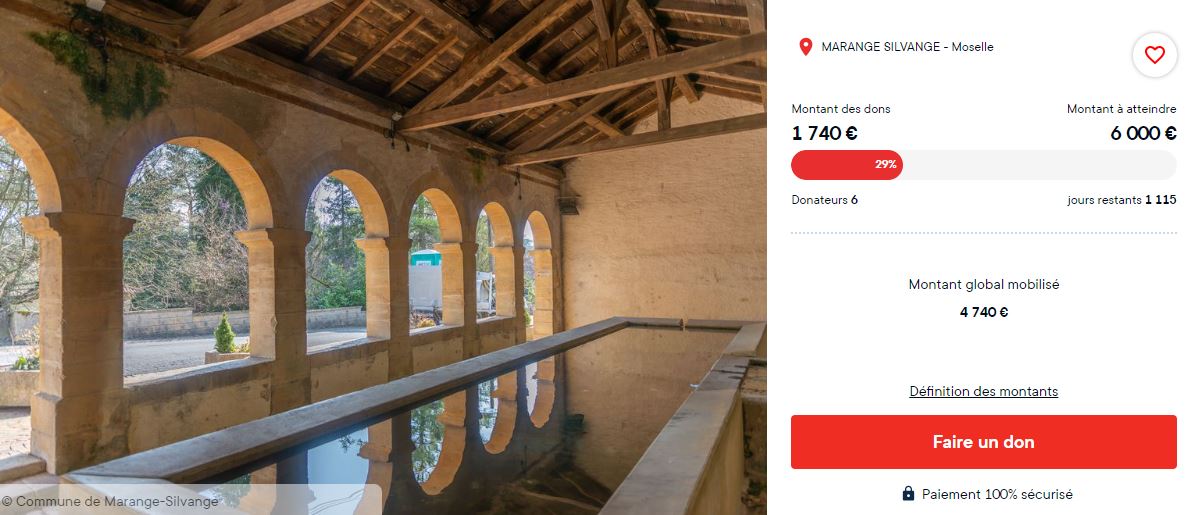Click the Faire un don button
Image resolution: width=1198 pixels, height=515 pixels.
[x=983, y=442]
